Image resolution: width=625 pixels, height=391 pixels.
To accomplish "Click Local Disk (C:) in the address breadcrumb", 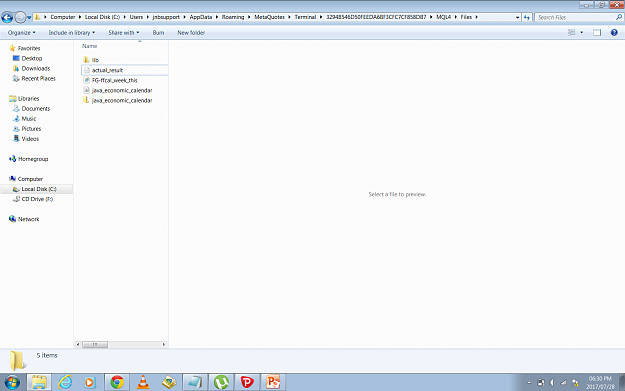I will [102, 17].
